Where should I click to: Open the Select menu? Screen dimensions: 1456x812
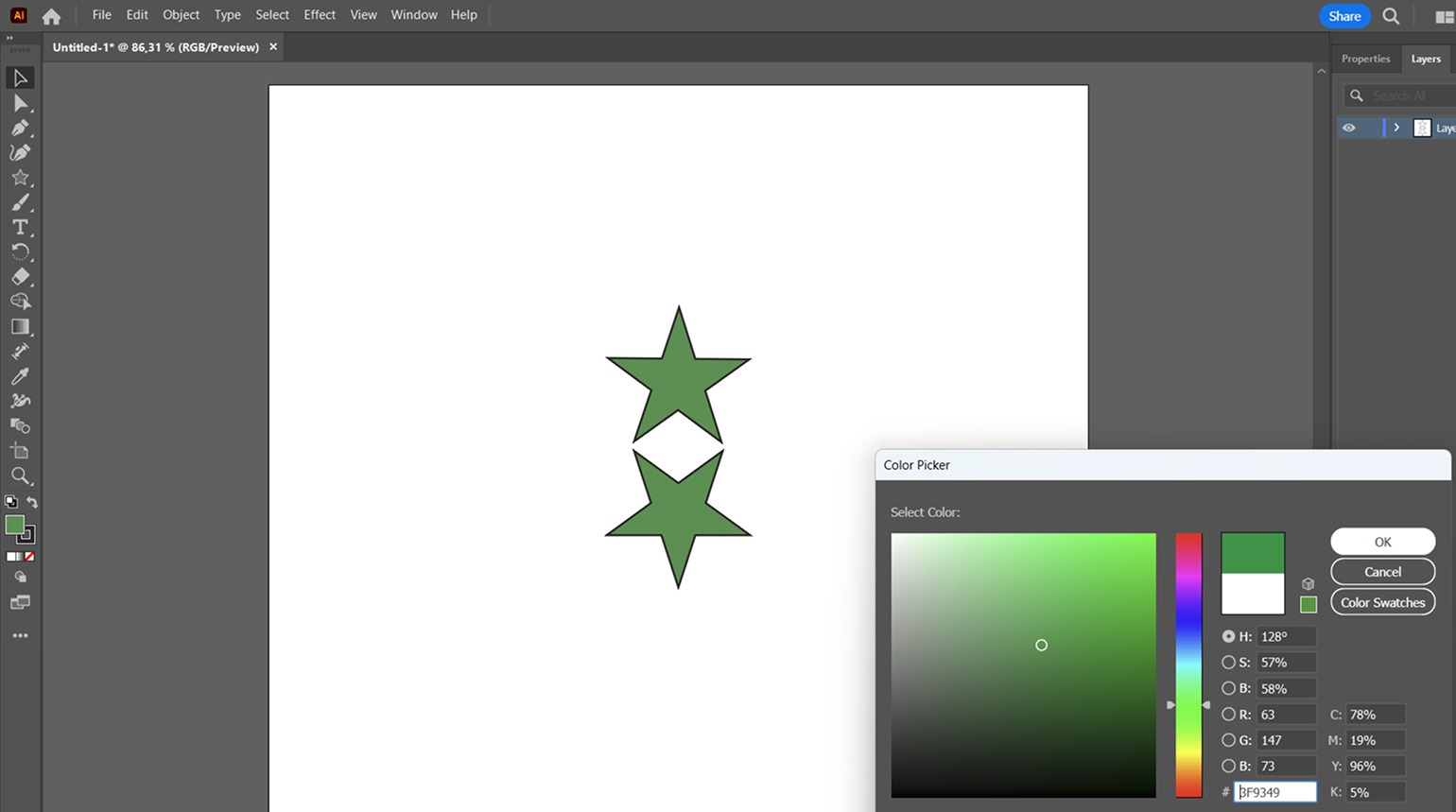point(272,15)
